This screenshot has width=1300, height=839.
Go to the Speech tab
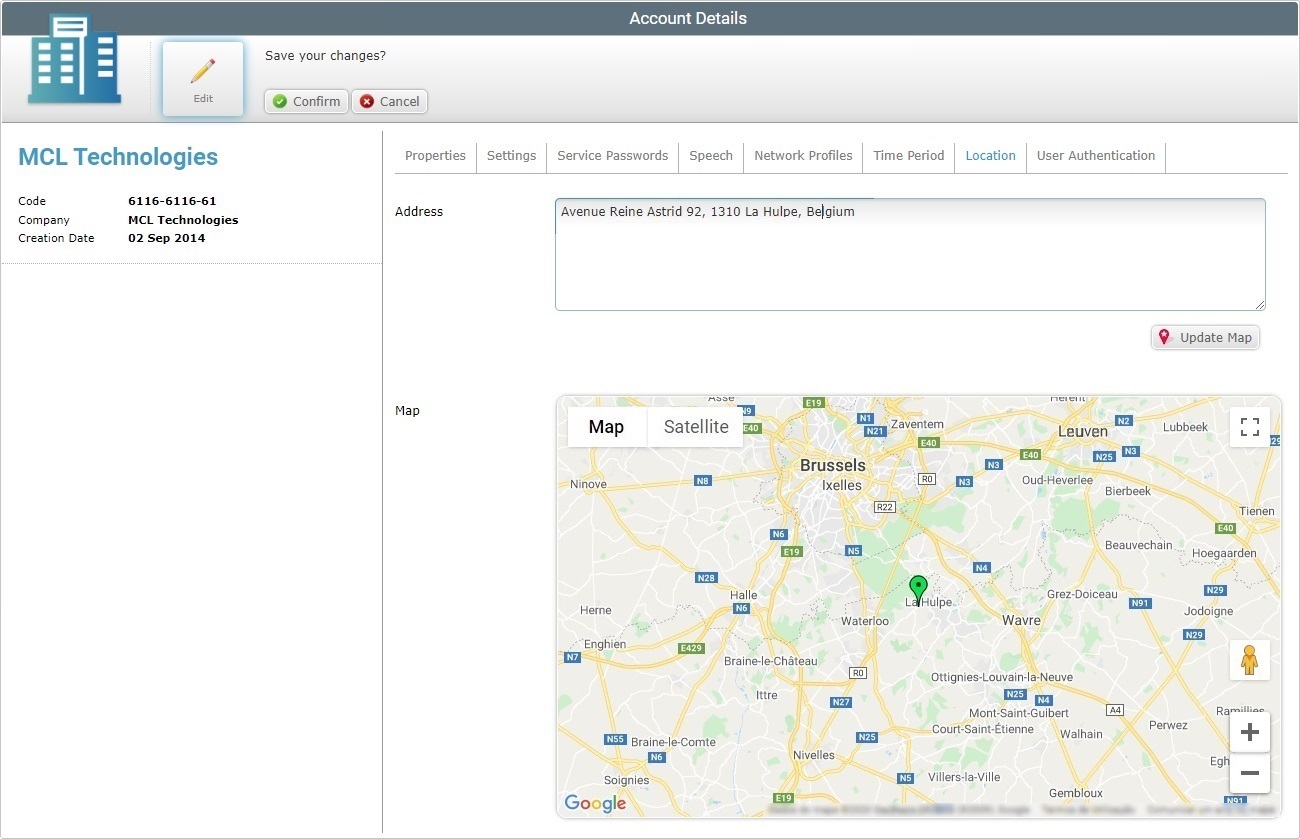711,156
